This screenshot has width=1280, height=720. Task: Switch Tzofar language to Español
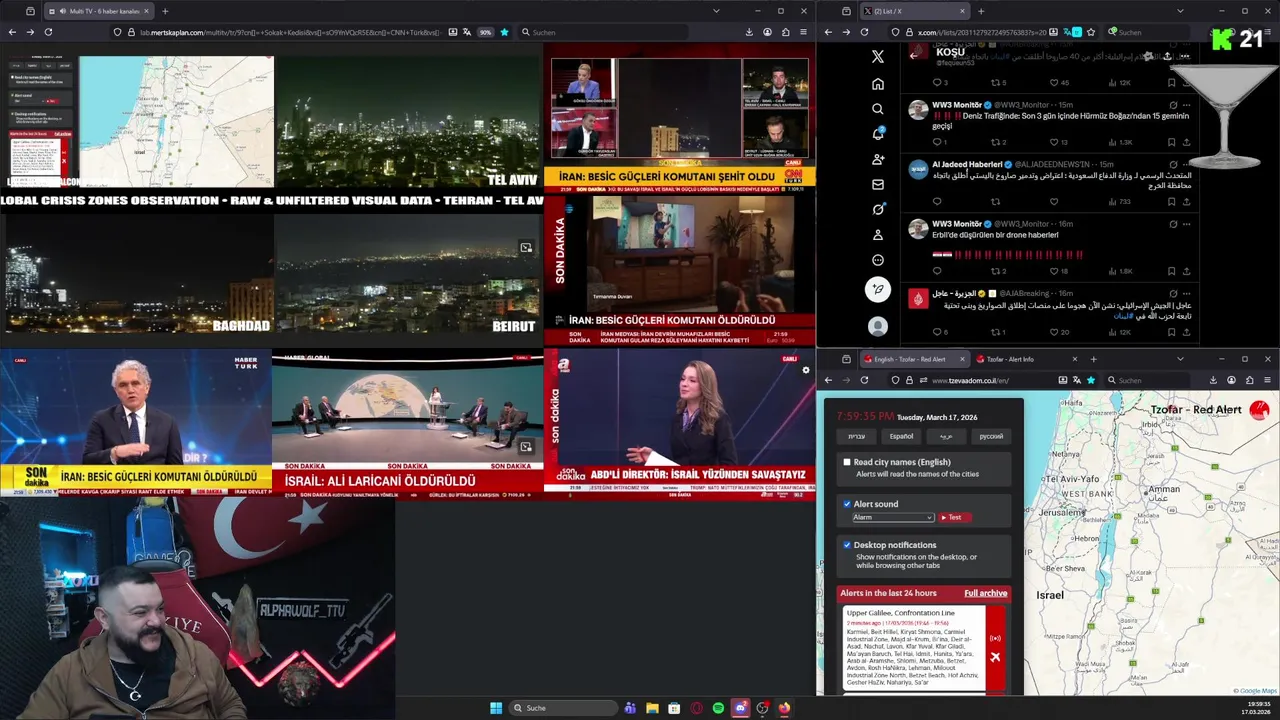click(901, 436)
